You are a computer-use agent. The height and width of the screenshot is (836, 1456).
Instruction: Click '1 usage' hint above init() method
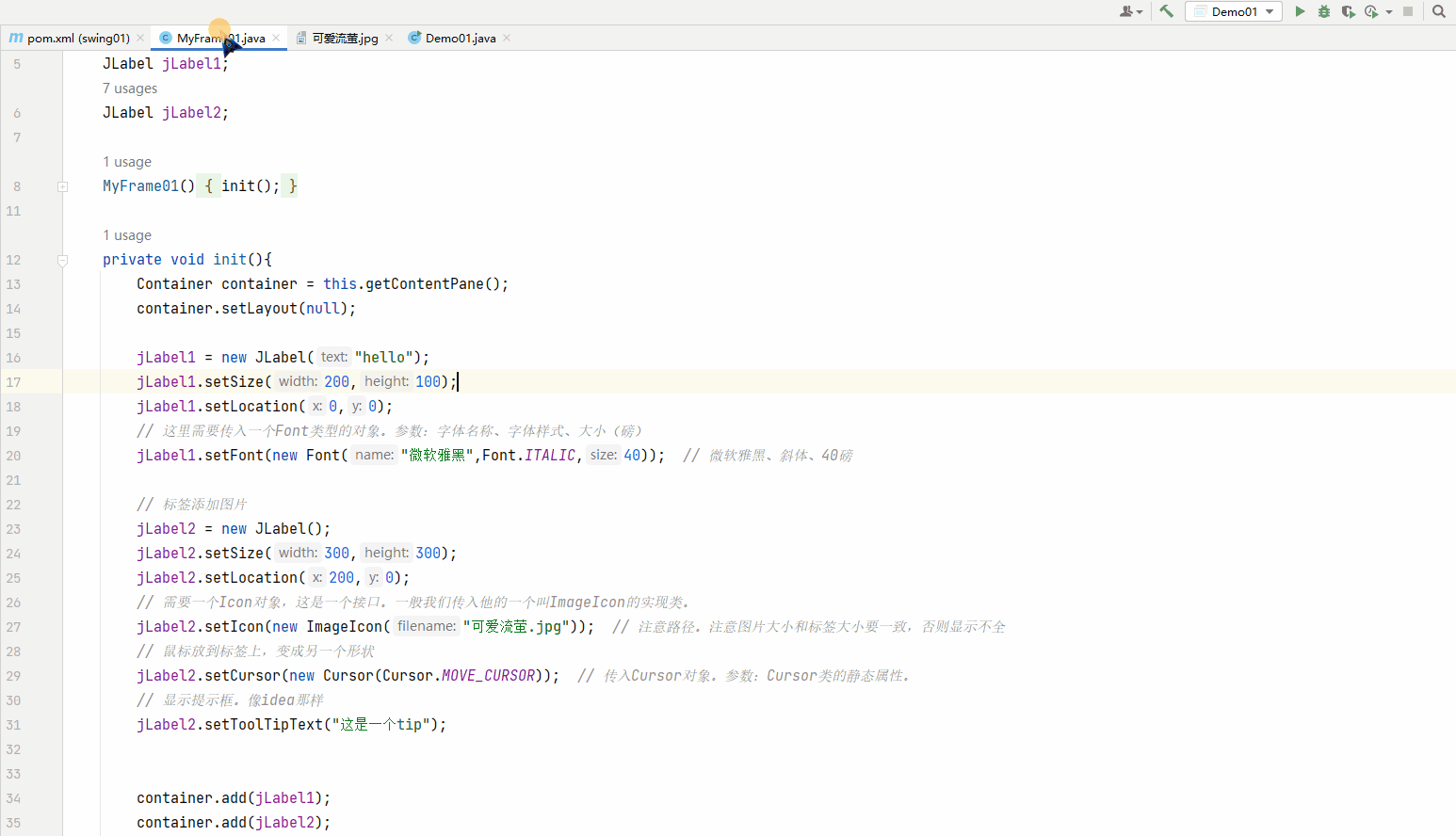[x=127, y=235]
